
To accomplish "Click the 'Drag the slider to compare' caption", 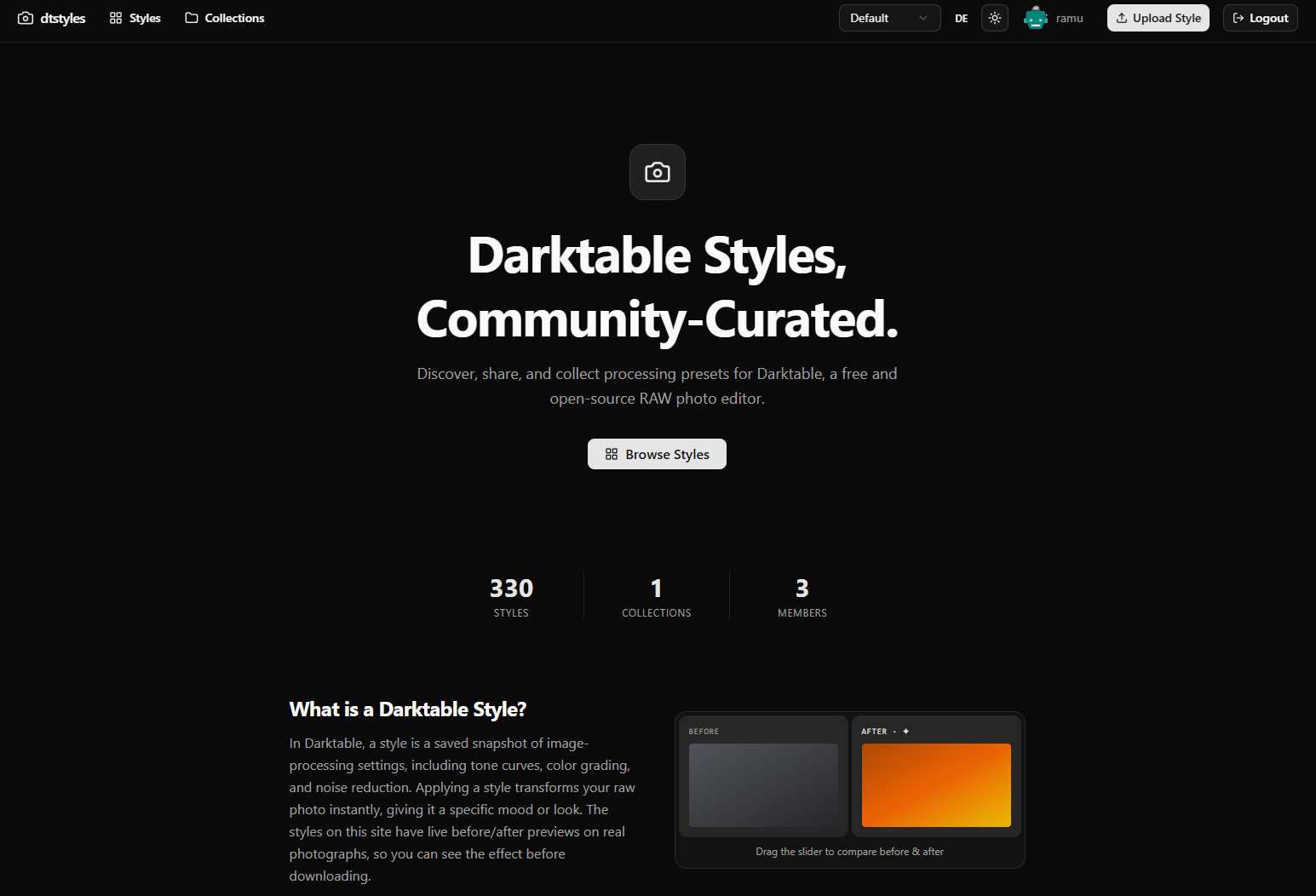I will click(849, 852).
